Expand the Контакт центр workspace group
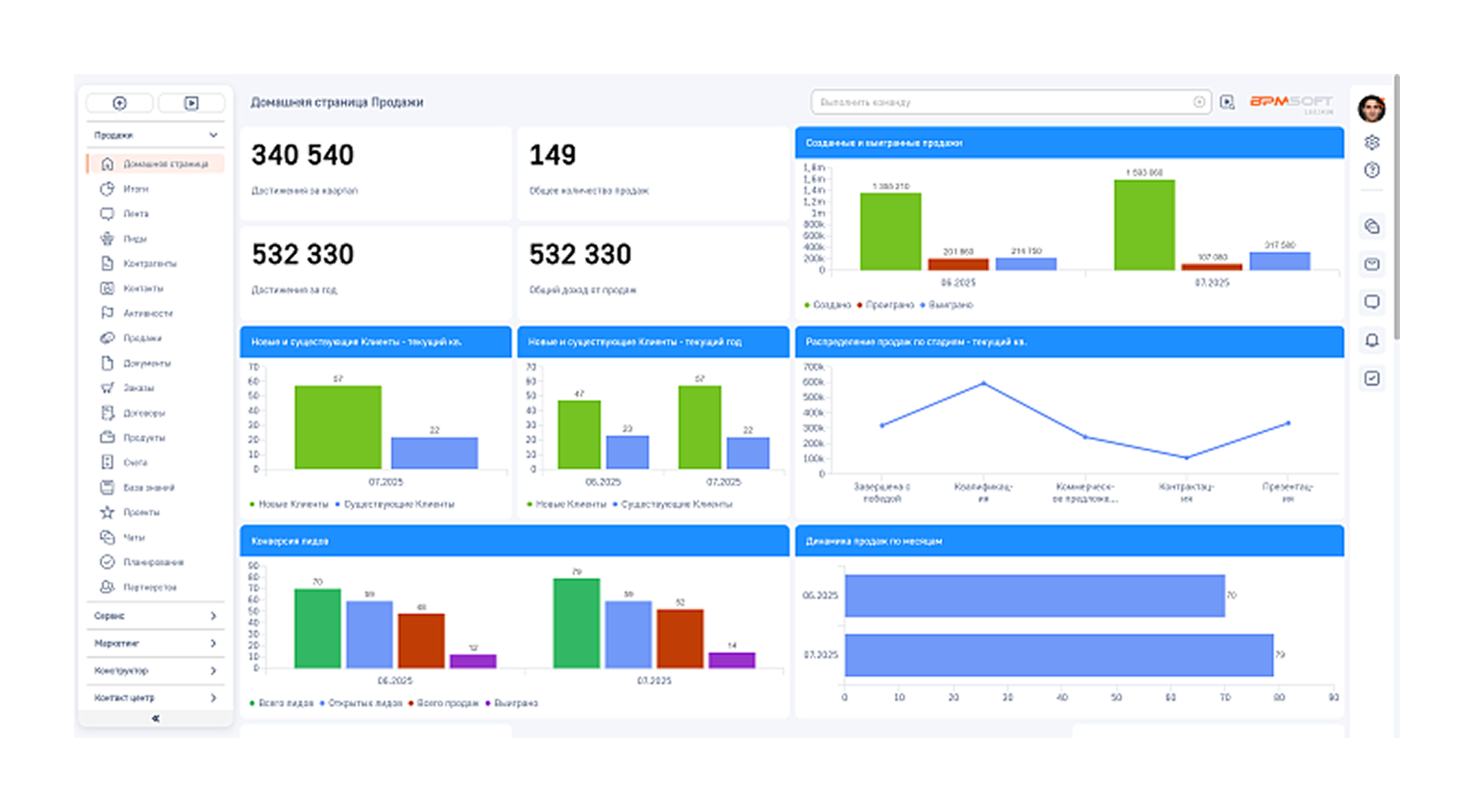1474x812 pixels. click(x=156, y=698)
